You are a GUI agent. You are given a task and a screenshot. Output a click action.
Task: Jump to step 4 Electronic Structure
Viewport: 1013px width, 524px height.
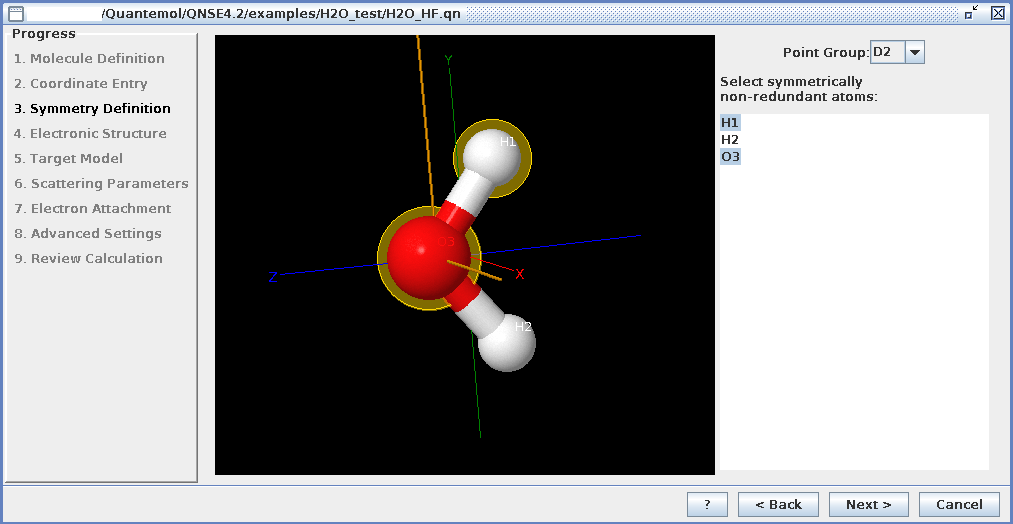coord(90,134)
